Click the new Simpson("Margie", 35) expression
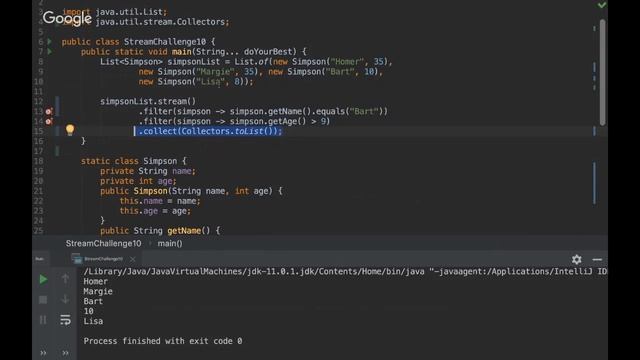Image resolution: width=640 pixels, height=360 pixels. [x=198, y=72]
